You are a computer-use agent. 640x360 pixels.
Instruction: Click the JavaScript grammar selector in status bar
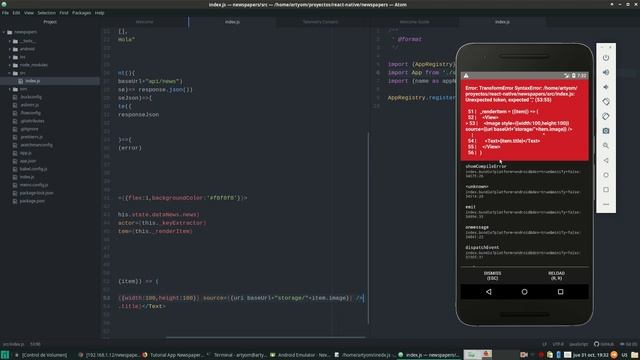tap(578, 344)
